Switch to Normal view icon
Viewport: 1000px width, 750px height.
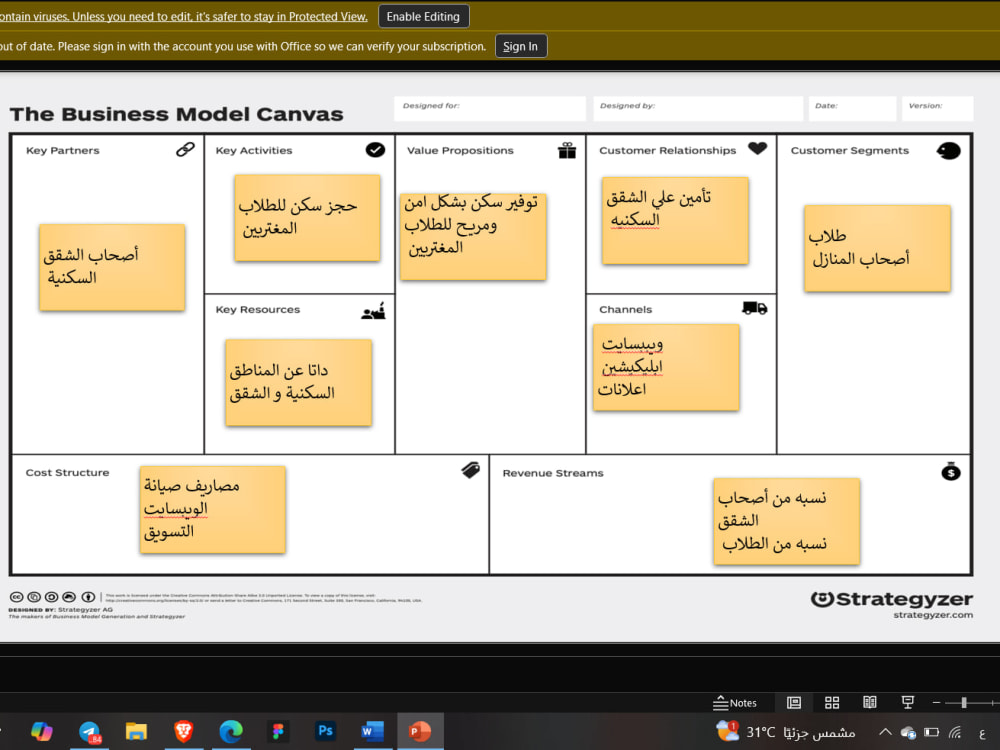(x=794, y=703)
